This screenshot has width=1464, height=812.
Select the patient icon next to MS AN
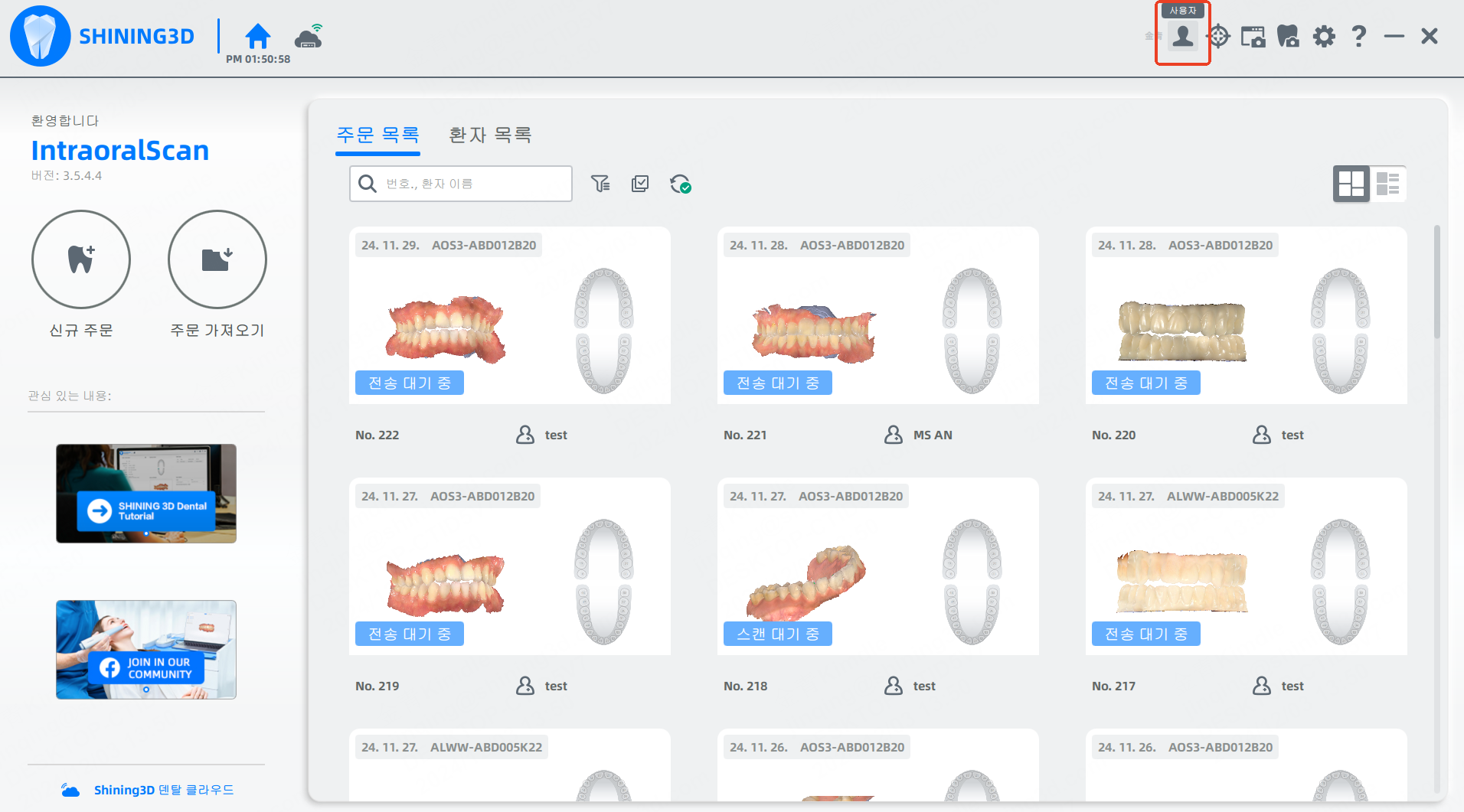click(x=894, y=435)
